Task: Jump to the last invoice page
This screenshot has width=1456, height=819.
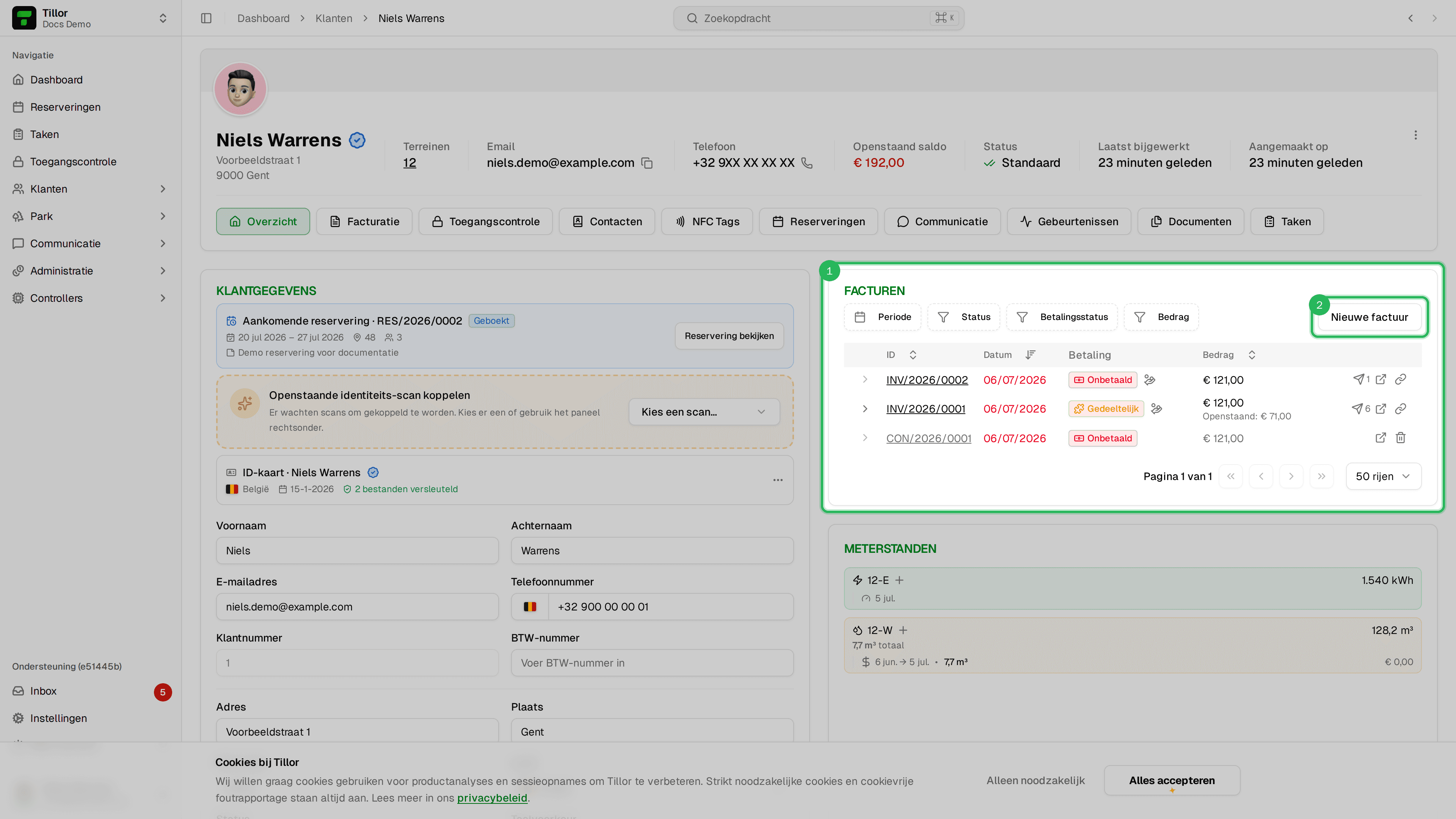Action: pyautogui.click(x=1321, y=477)
